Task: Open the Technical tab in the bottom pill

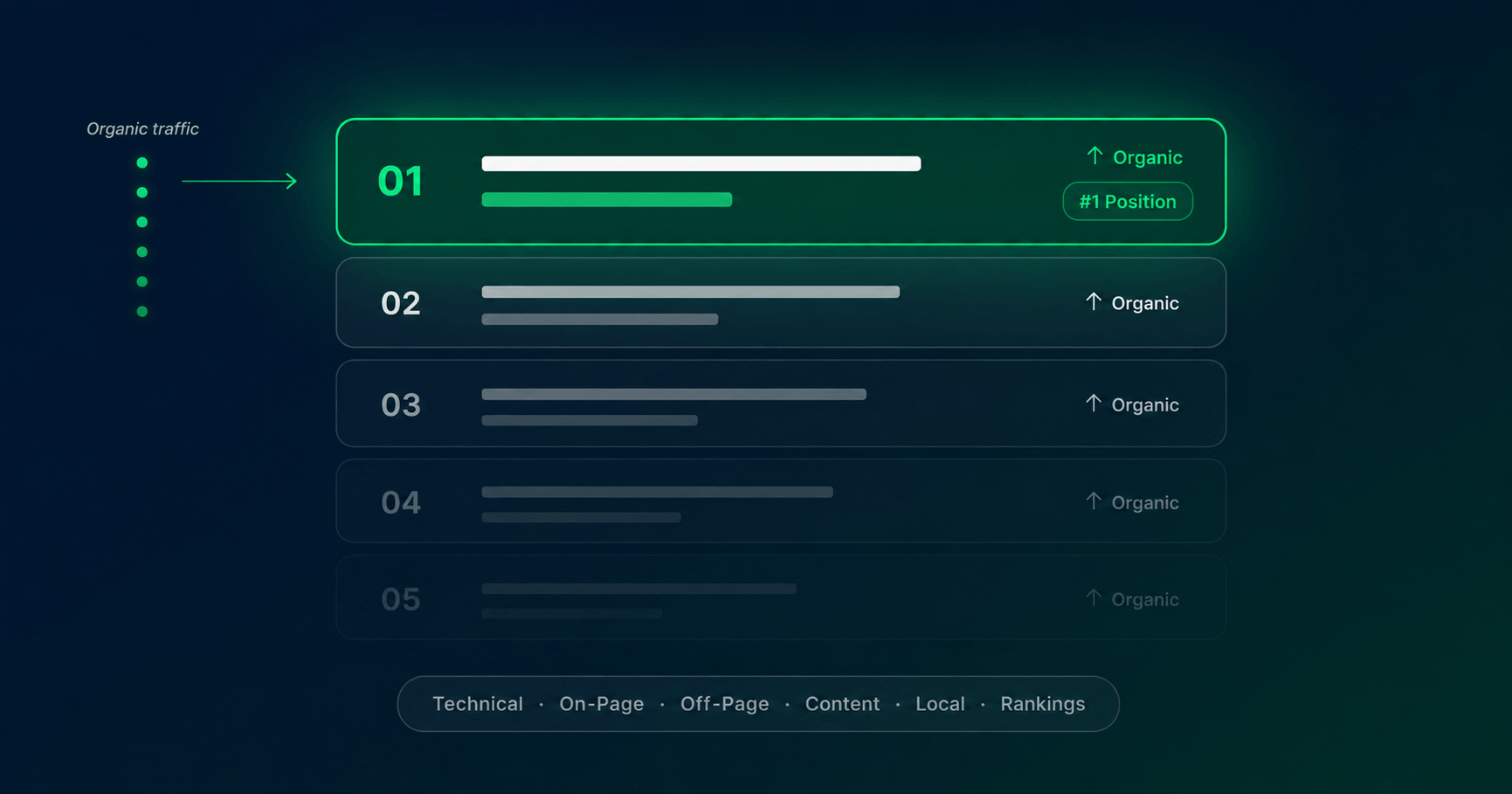Action: click(478, 704)
